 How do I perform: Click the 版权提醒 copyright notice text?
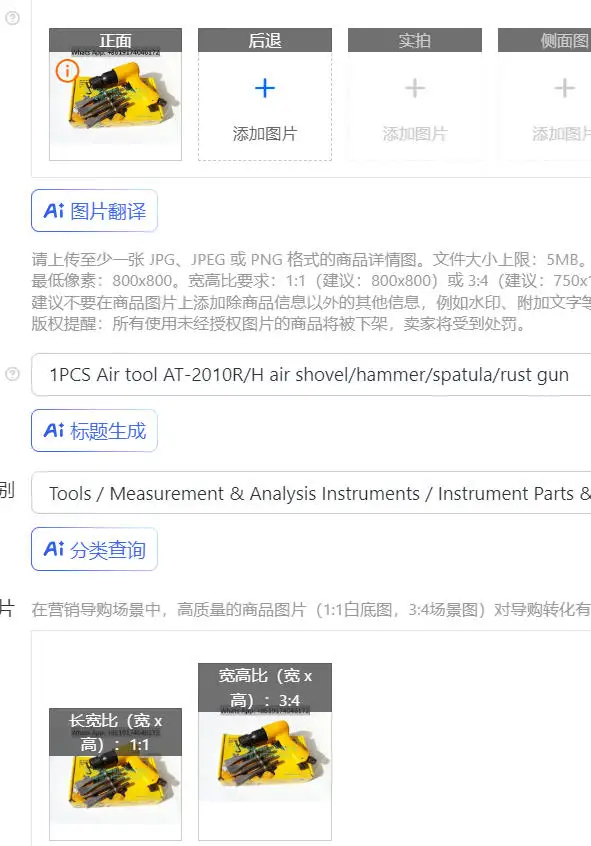pyautogui.click(x=278, y=324)
